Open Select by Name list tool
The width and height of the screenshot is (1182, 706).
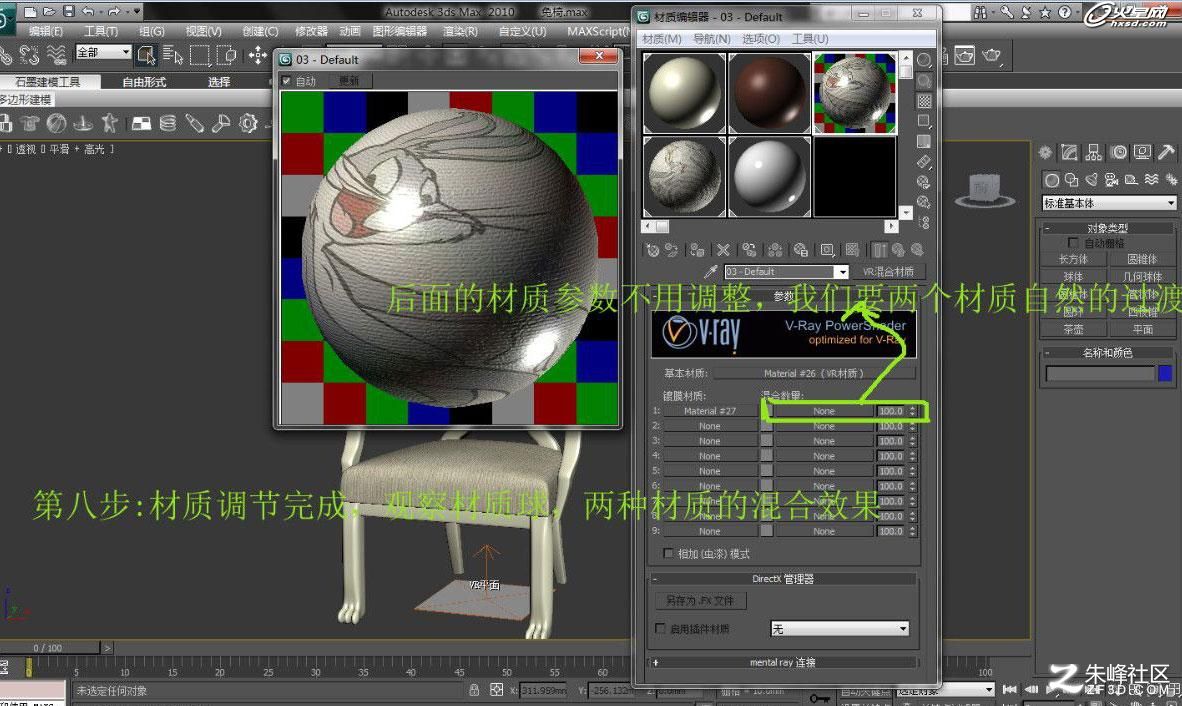pos(173,54)
